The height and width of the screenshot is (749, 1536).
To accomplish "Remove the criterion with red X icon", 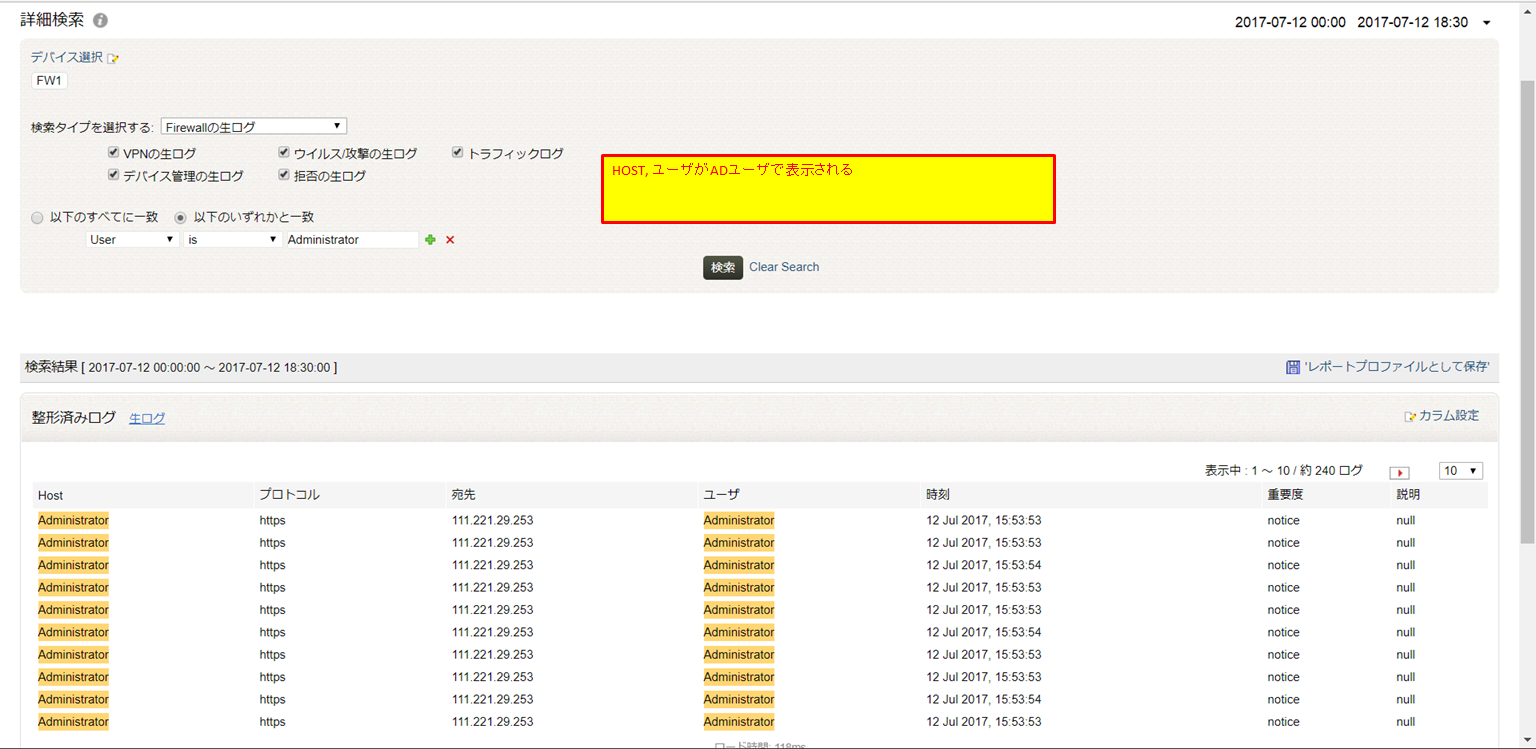I will click(450, 240).
